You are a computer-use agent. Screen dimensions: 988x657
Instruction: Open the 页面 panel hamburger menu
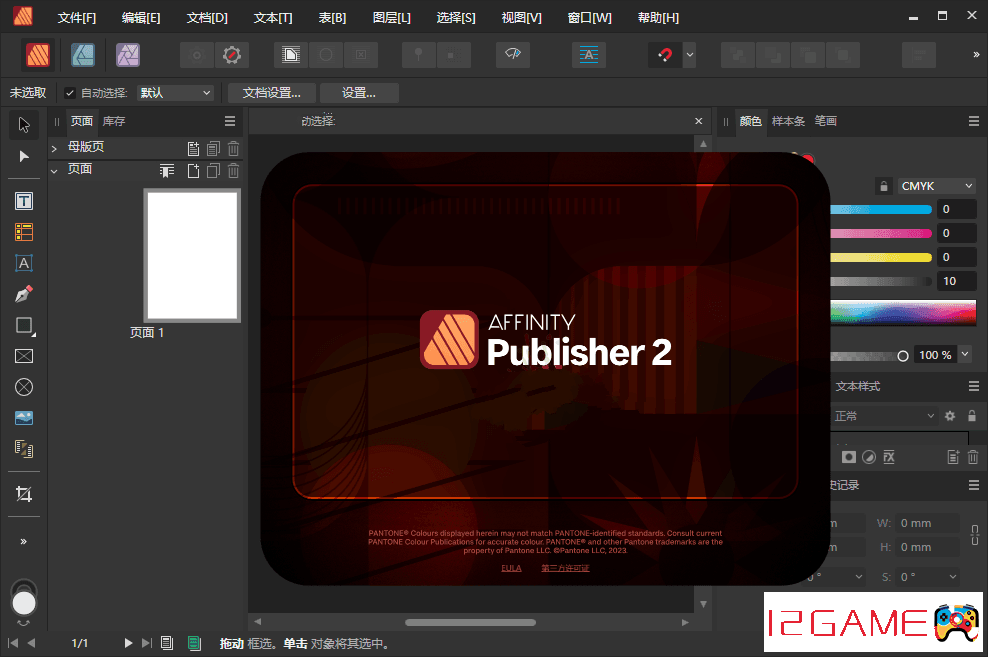click(230, 121)
